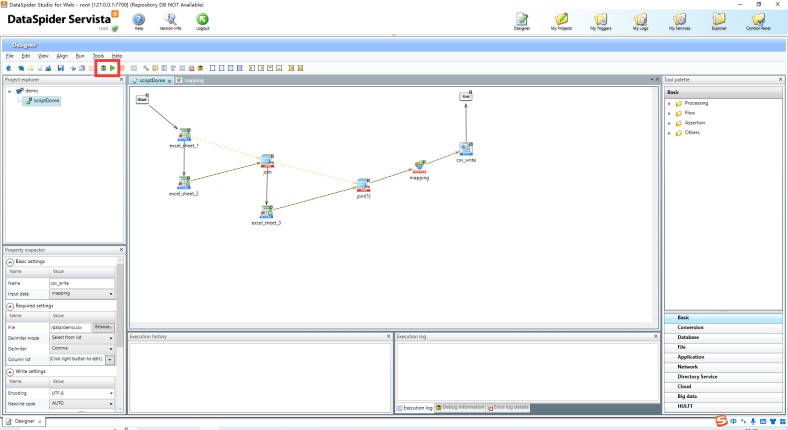Select the mapping component icon on canvas

click(x=420, y=166)
